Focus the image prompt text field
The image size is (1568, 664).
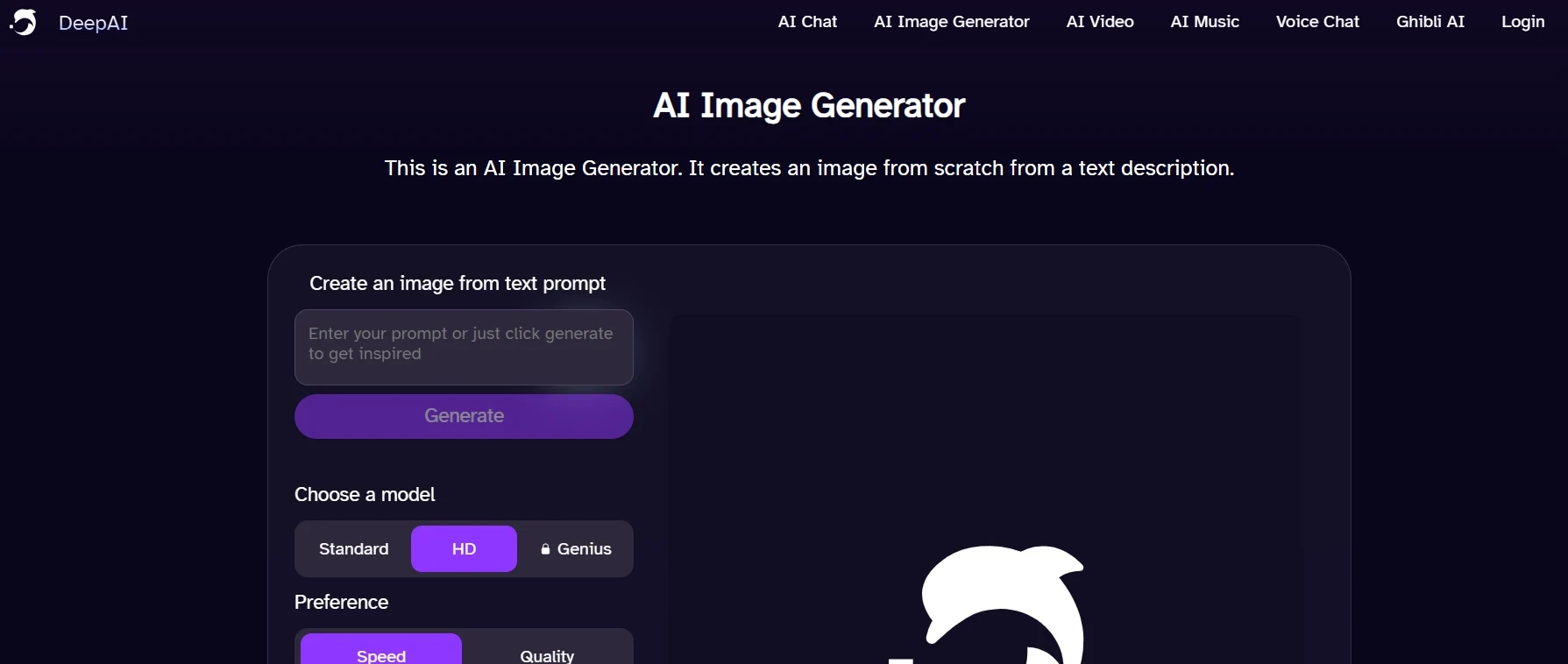coord(464,347)
